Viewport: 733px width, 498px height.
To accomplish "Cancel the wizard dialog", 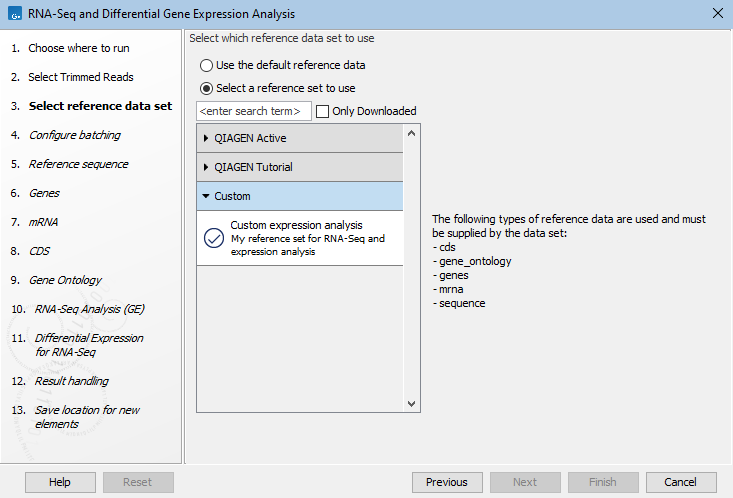I will coord(681,482).
